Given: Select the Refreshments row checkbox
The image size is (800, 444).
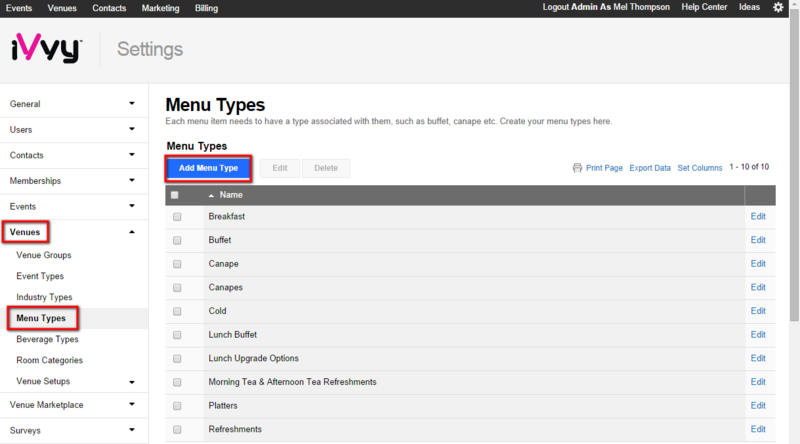Looking at the screenshot, I should pos(177,430).
